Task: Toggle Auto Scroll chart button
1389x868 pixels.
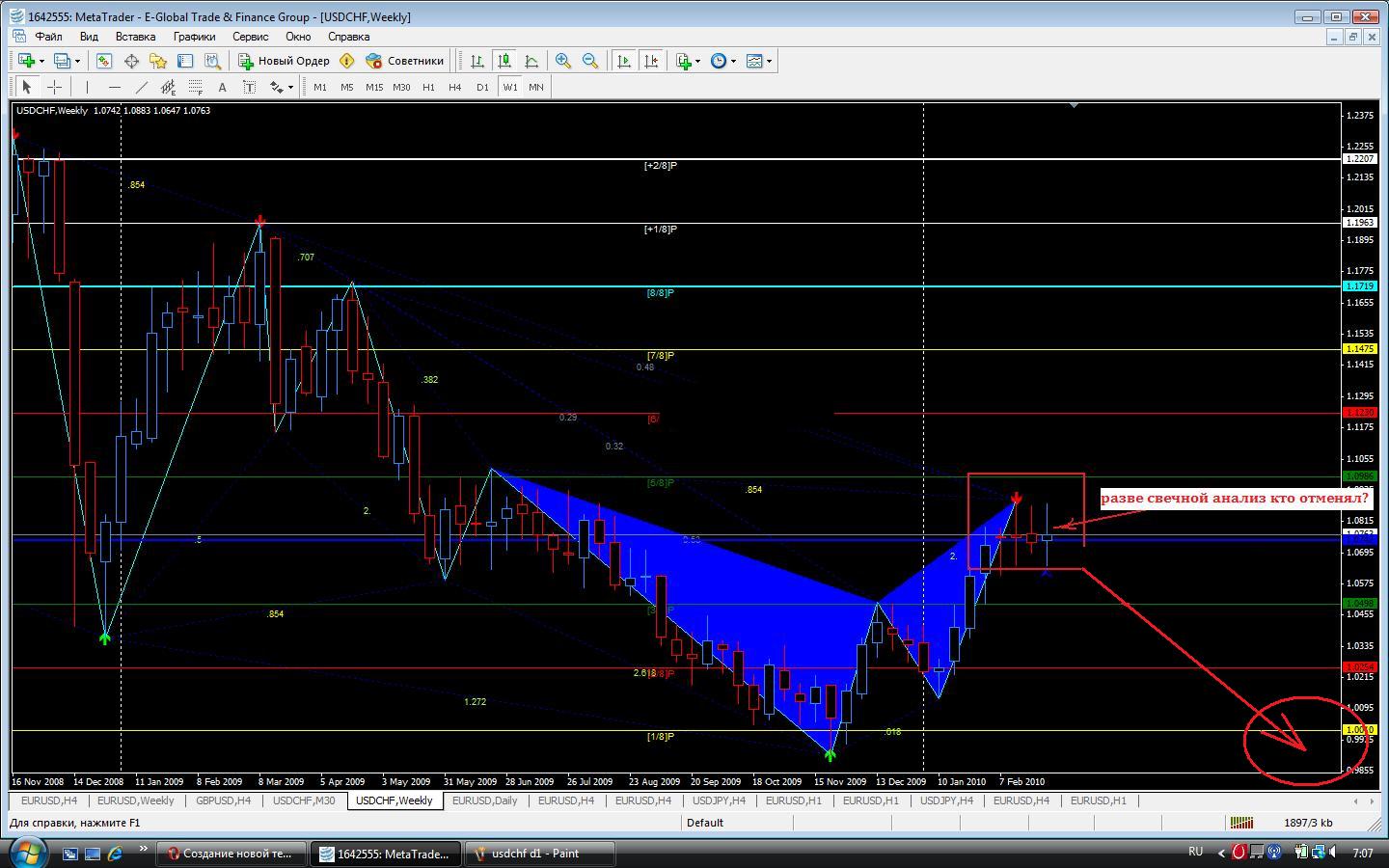Action: 624,61
